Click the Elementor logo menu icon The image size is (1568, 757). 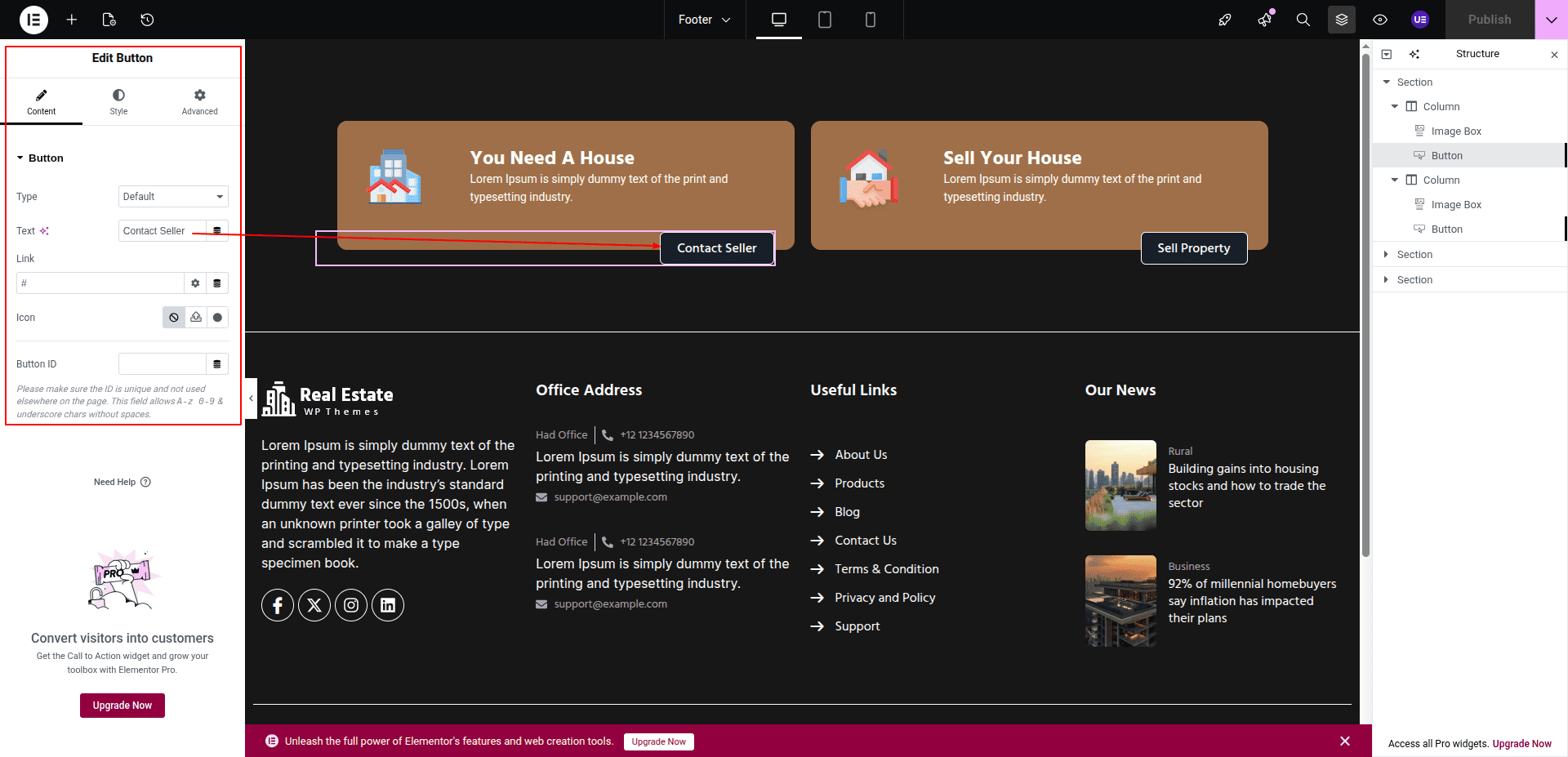click(33, 20)
